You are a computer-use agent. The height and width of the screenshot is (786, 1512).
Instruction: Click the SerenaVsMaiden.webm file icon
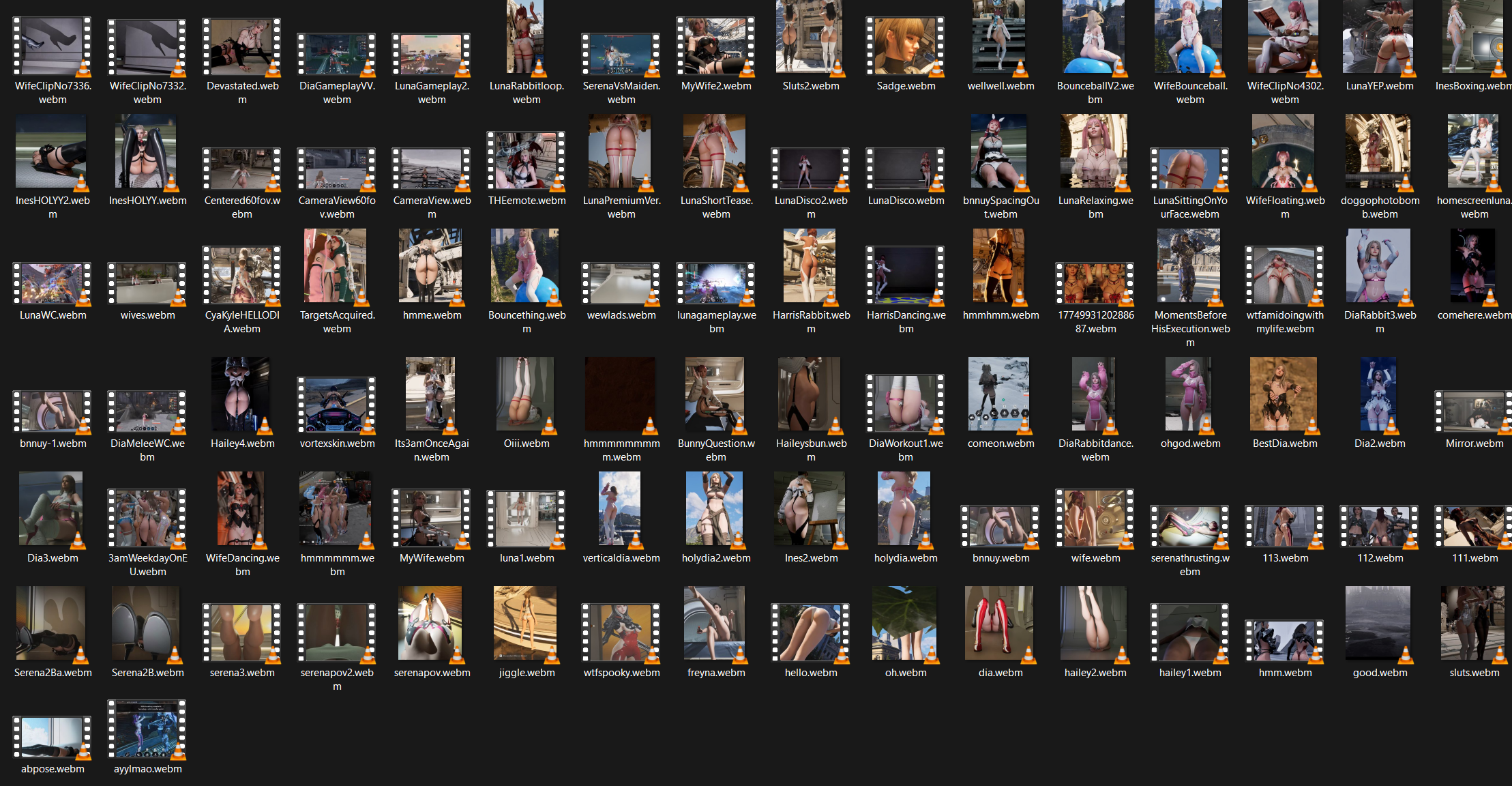(x=621, y=55)
